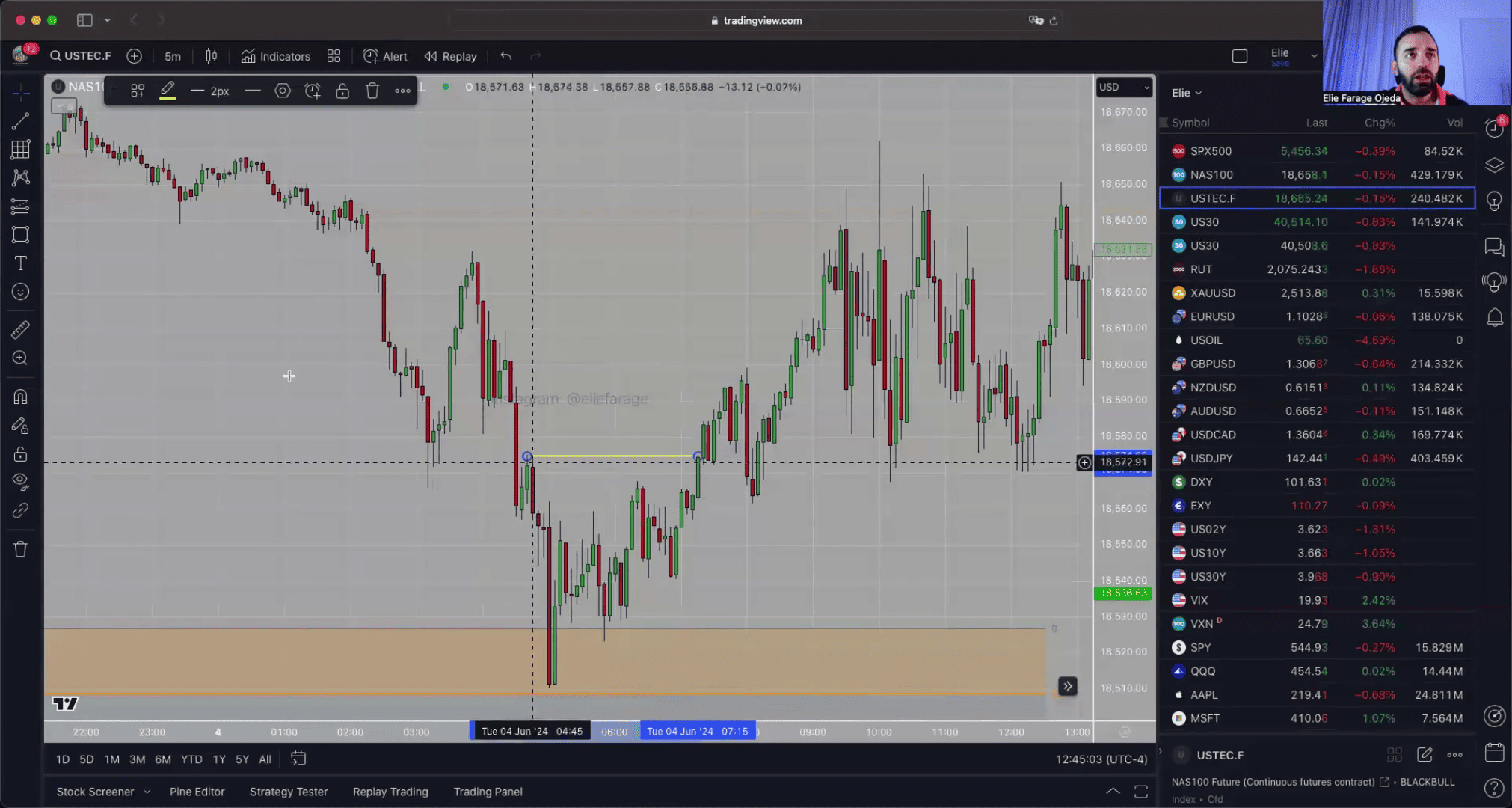Open the object tree link icon
The height and width of the screenshot is (808, 1512).
[x=20, y=511]
